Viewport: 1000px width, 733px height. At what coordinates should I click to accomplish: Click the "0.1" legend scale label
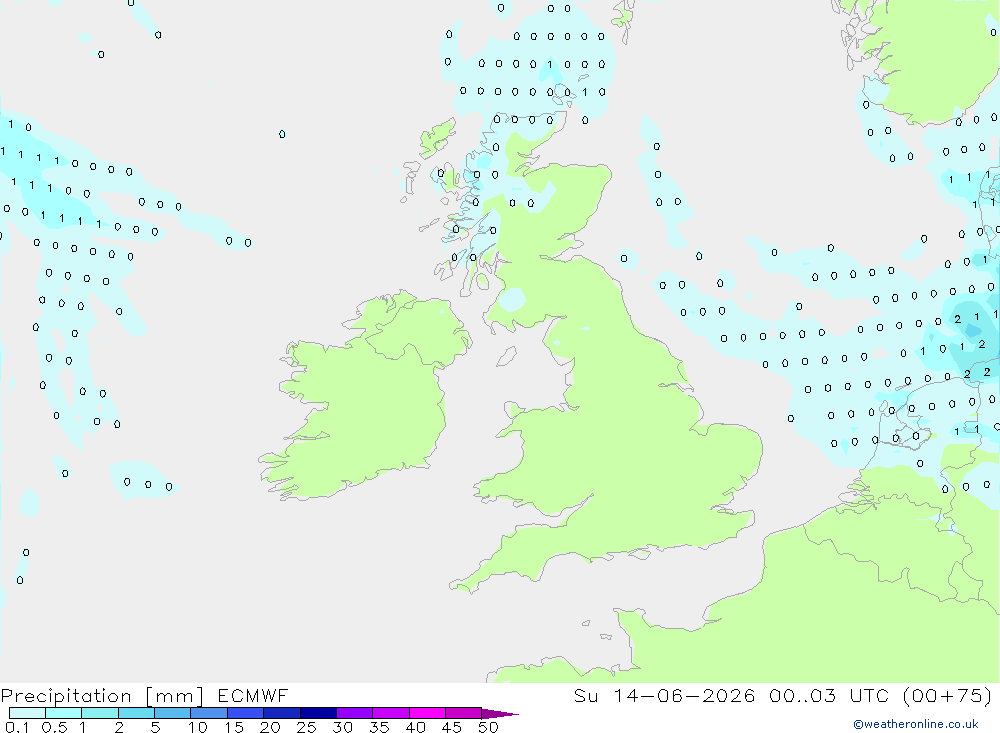[x=17, y=727]
